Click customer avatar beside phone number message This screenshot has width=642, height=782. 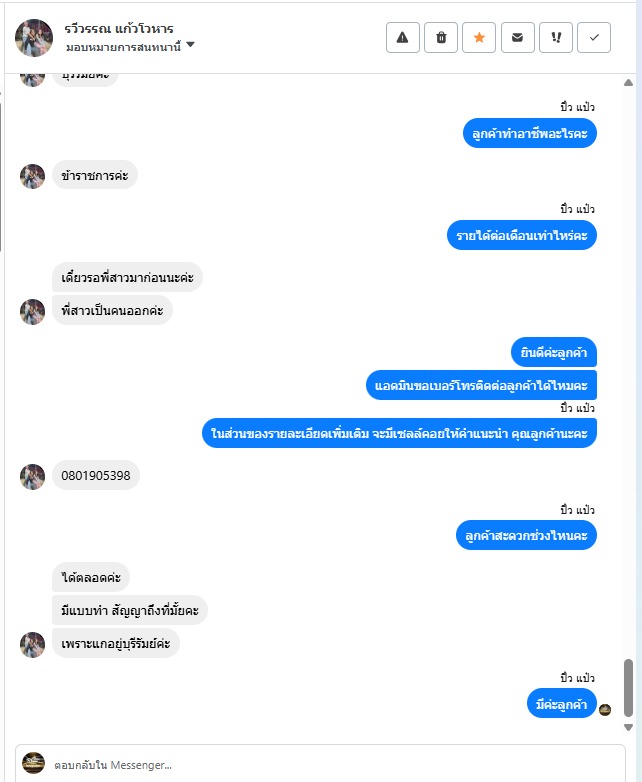point(32,477)
